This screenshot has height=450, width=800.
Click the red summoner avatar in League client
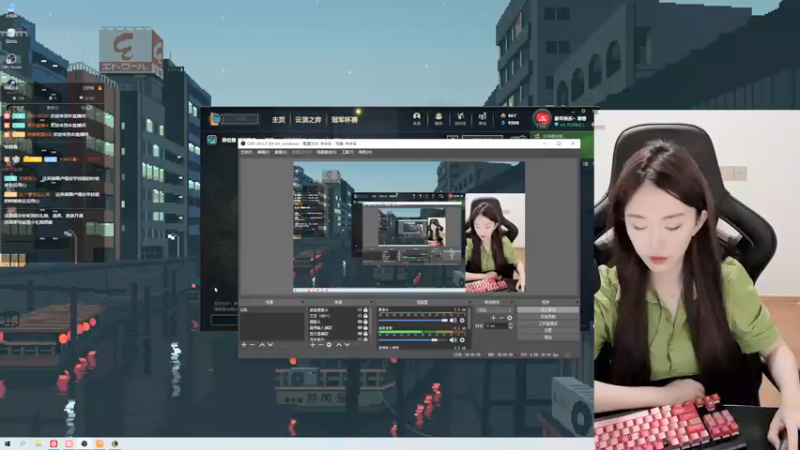[542, 118]
